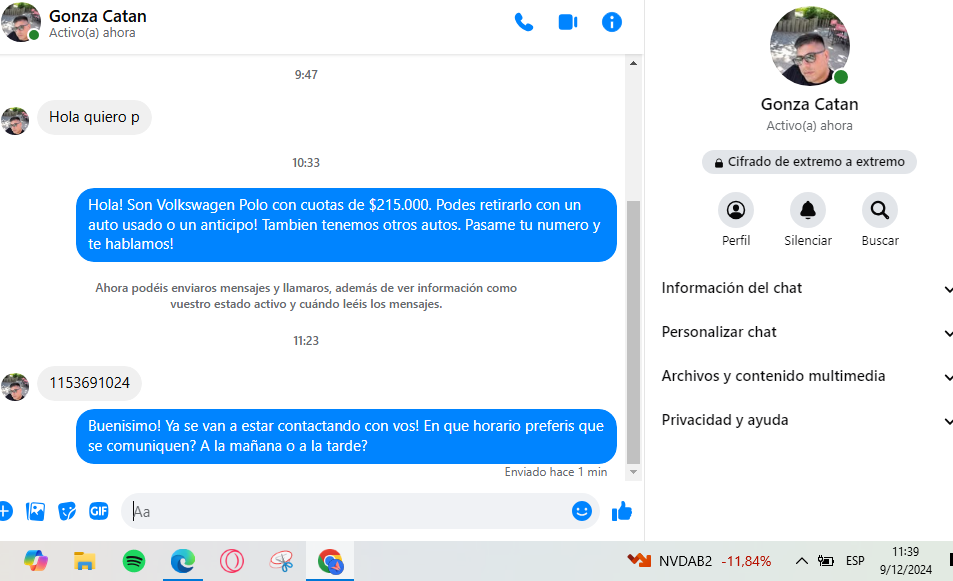The height and width of the screenshot is (581, 953).
Task: Click sender avatar beside 'Hola quiero p'
Action: pyautogui.click(x=15, y=121)
